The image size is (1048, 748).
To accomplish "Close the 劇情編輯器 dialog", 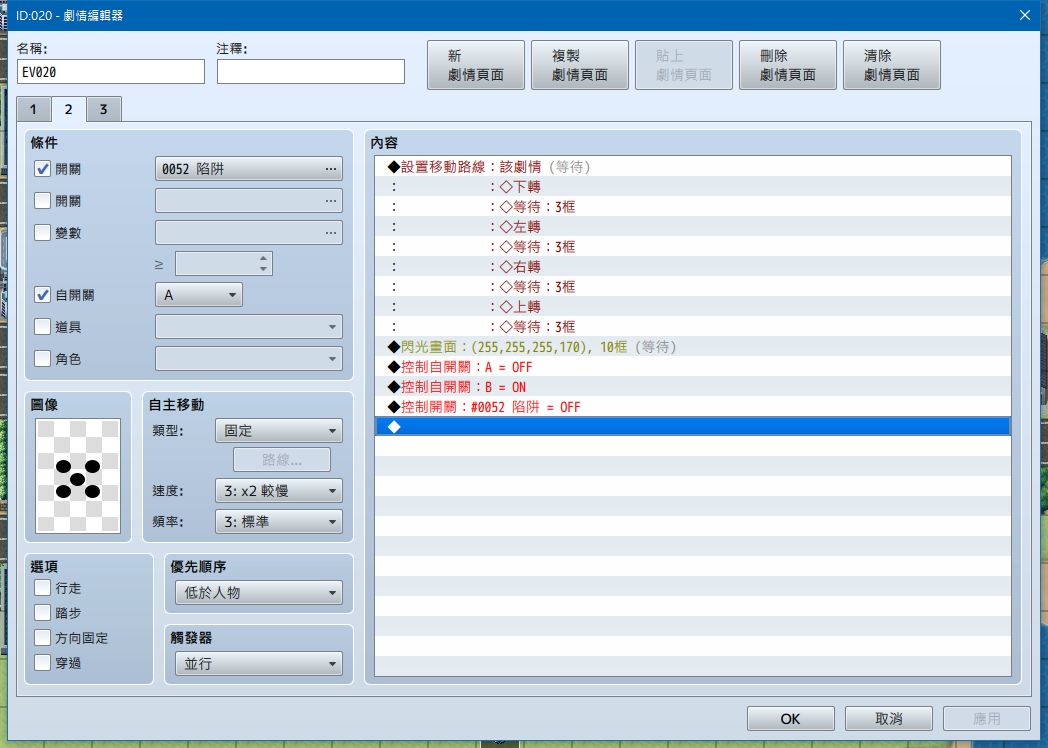I will point(1025,15).
